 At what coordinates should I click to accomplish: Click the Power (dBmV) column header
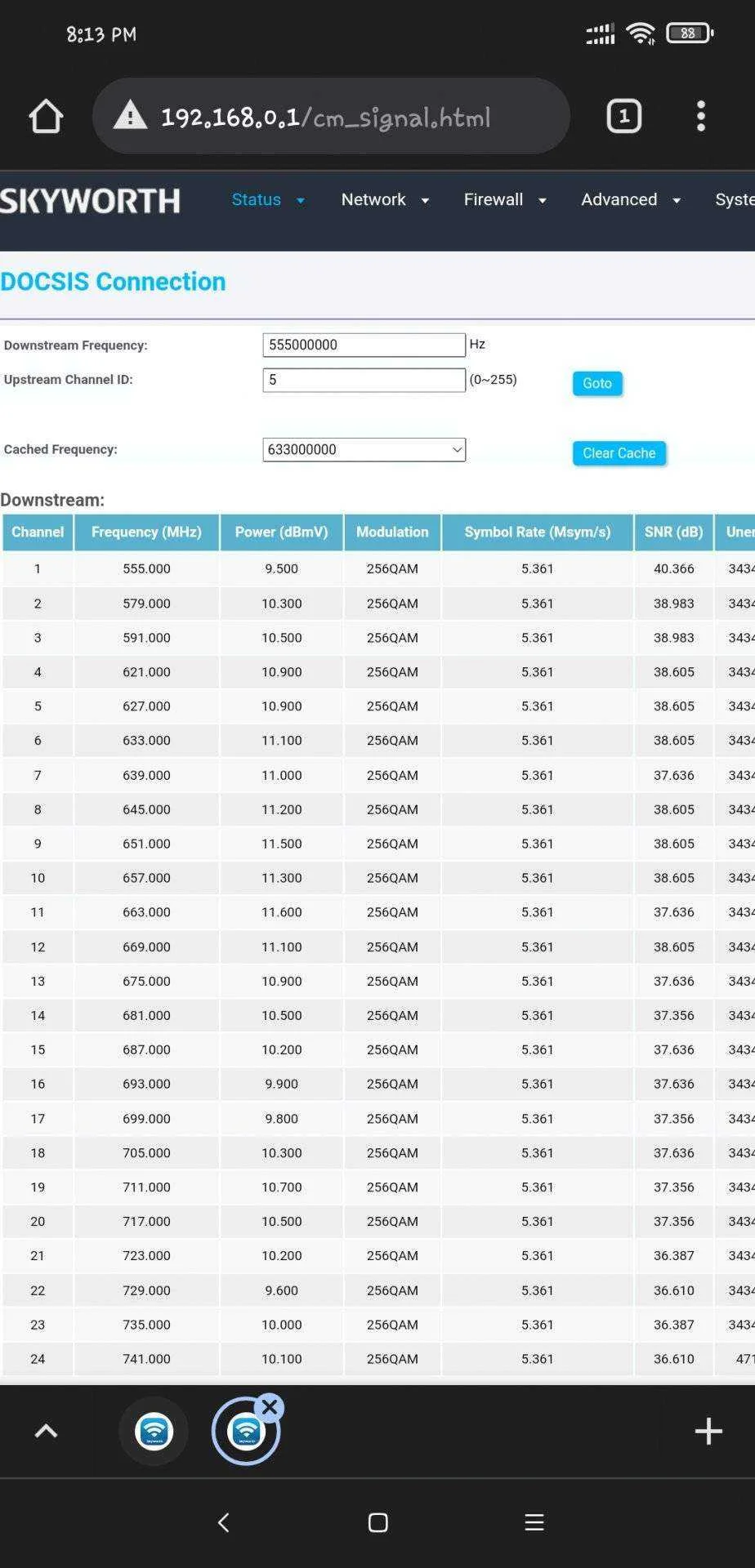(281, 532)
